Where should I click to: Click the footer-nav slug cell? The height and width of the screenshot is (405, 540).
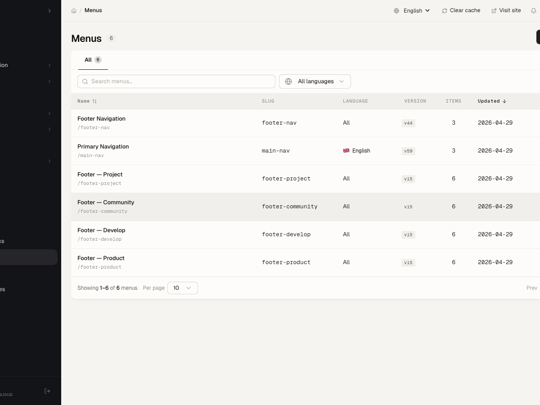coord(279,123)
